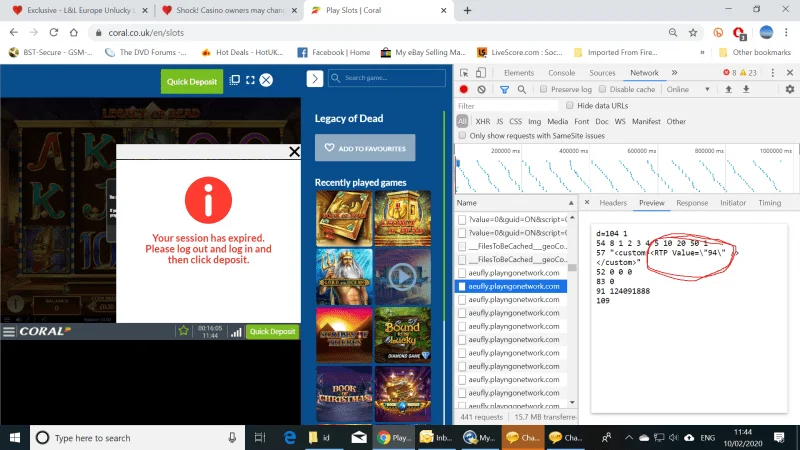Image resolution: width=800 pixels, height=450 pixels.
Task: Open the Timing tab
Action: click(769, 203)
